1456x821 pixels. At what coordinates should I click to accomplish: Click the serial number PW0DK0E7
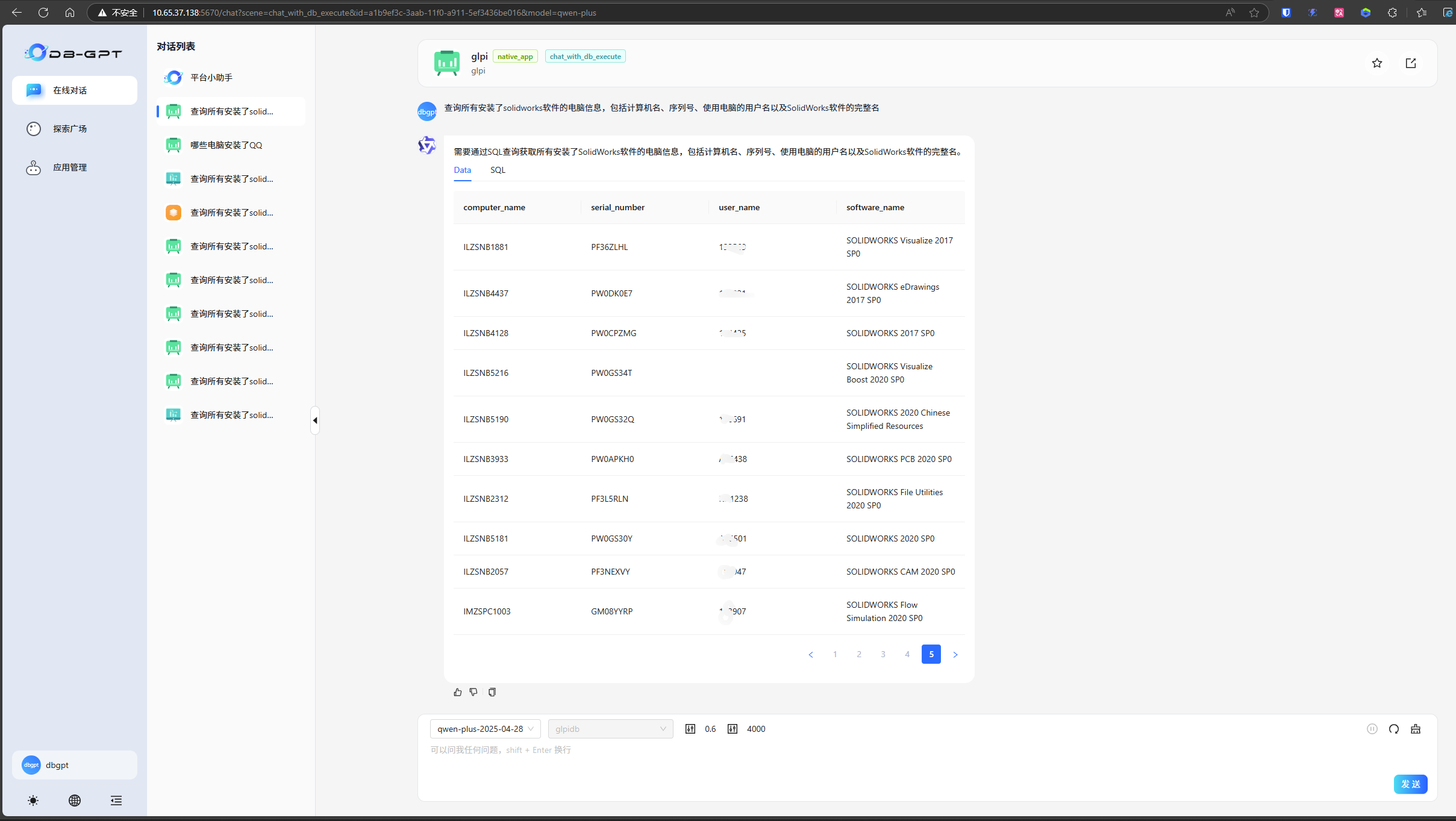tap(611, 293)
